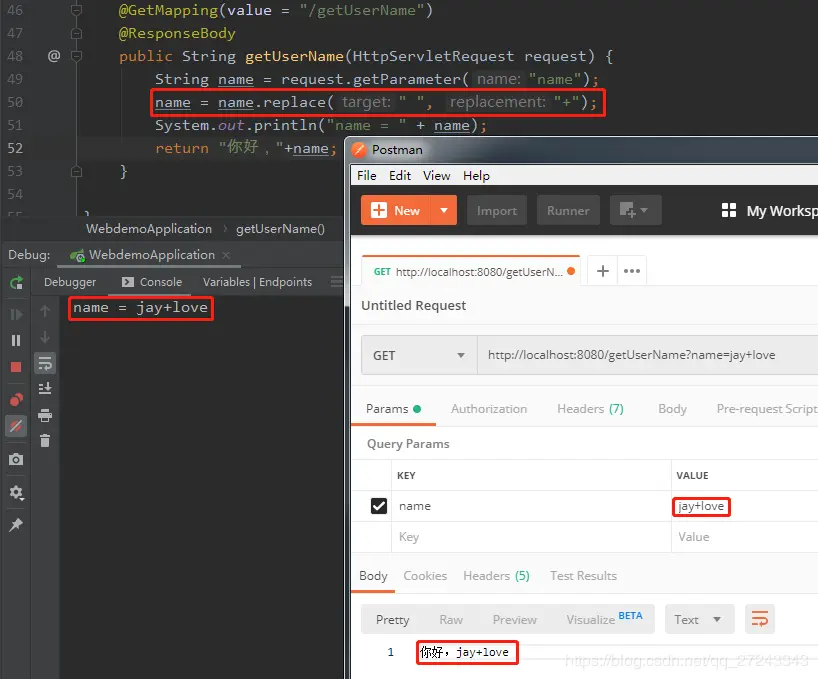Select the GET localhost request tab
The width and height of the screenshot is (818, 679).
pyautogui.click(x=471, y=271)
